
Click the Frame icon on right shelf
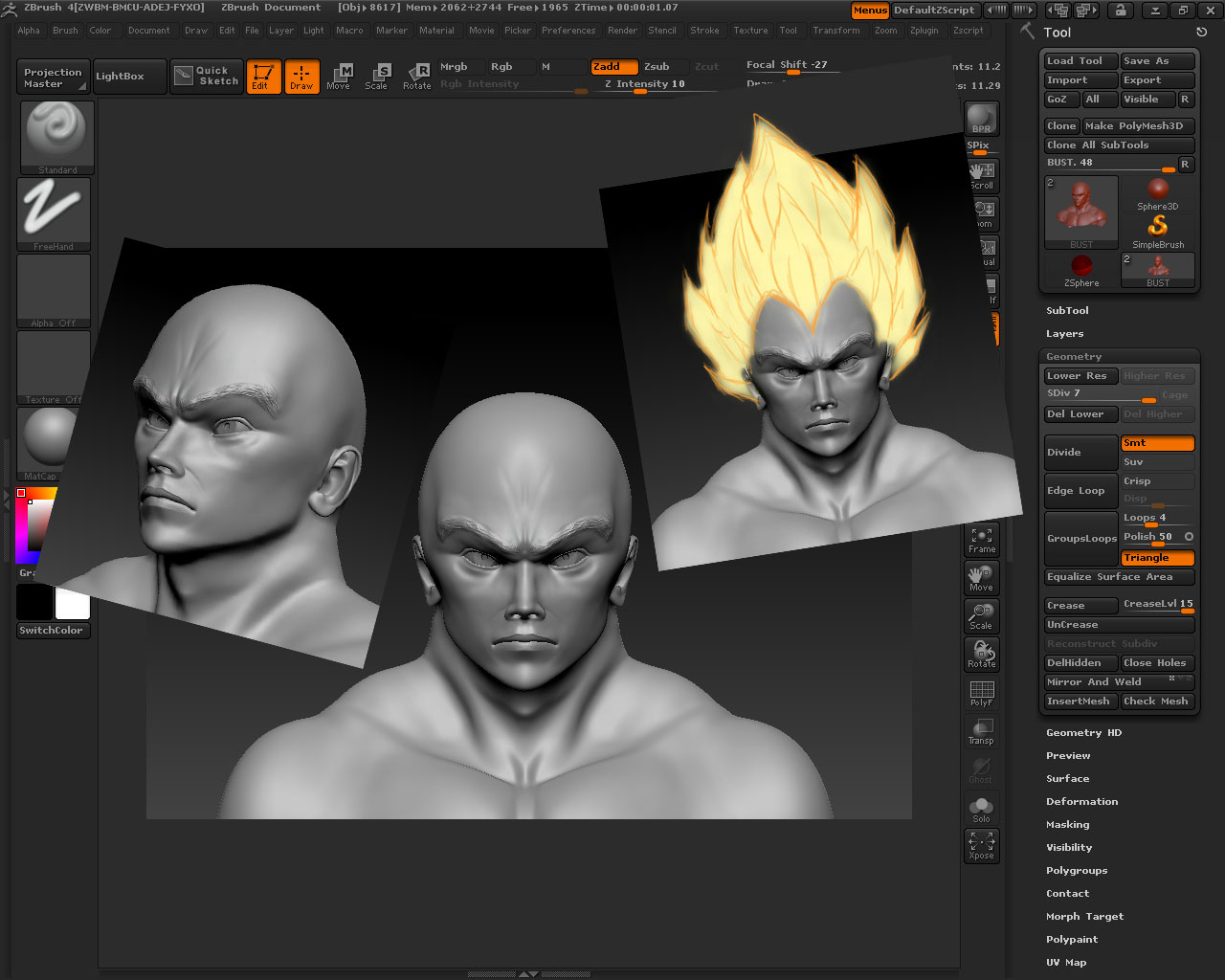coord(982,540)
